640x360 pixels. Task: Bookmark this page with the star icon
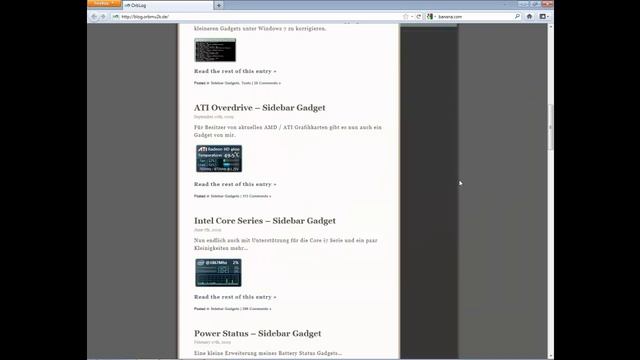pyautogui.click(x=406, y=17)
